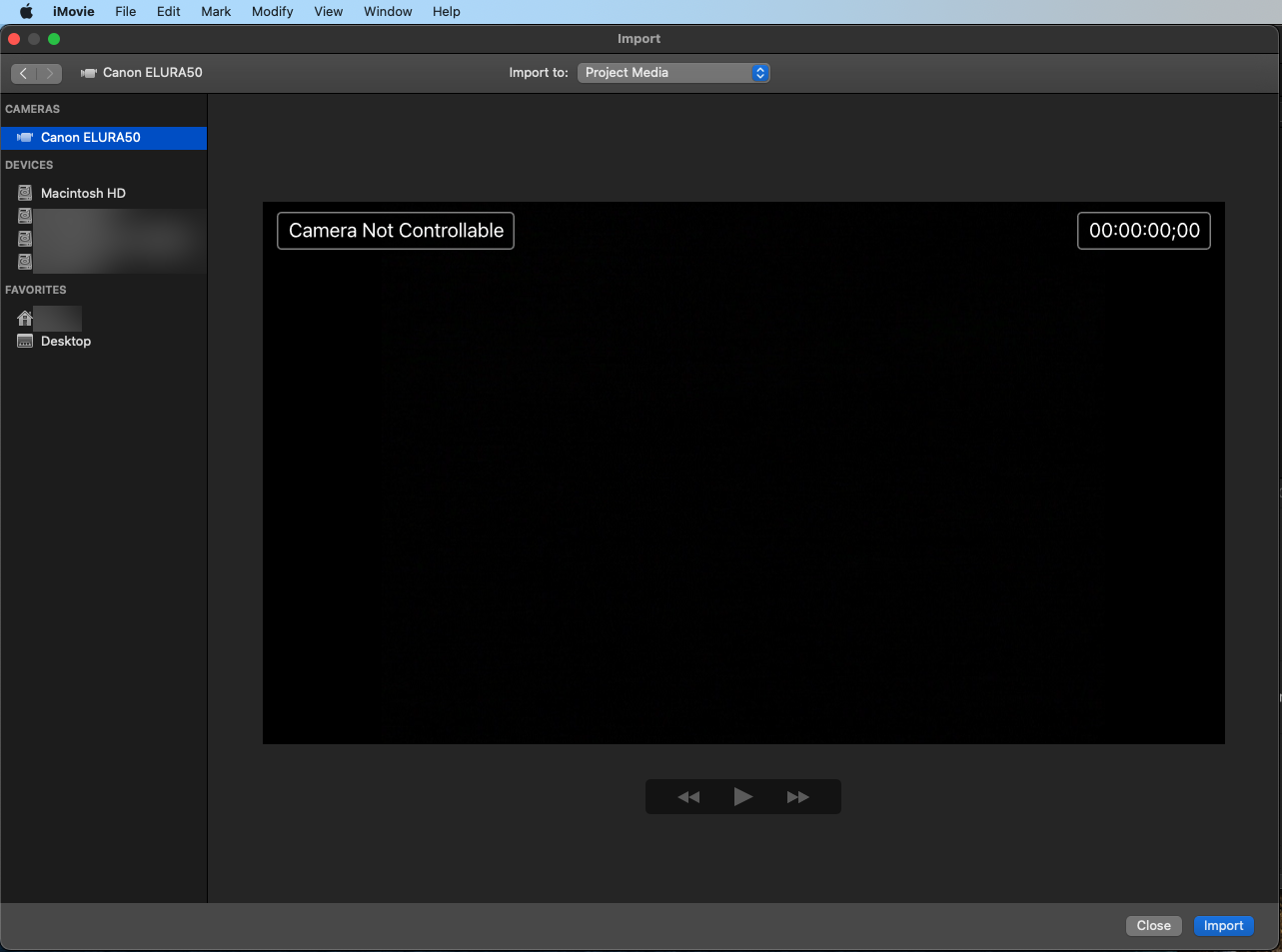
Task: Click the back navigation arrow
Action: coord(24,73)
